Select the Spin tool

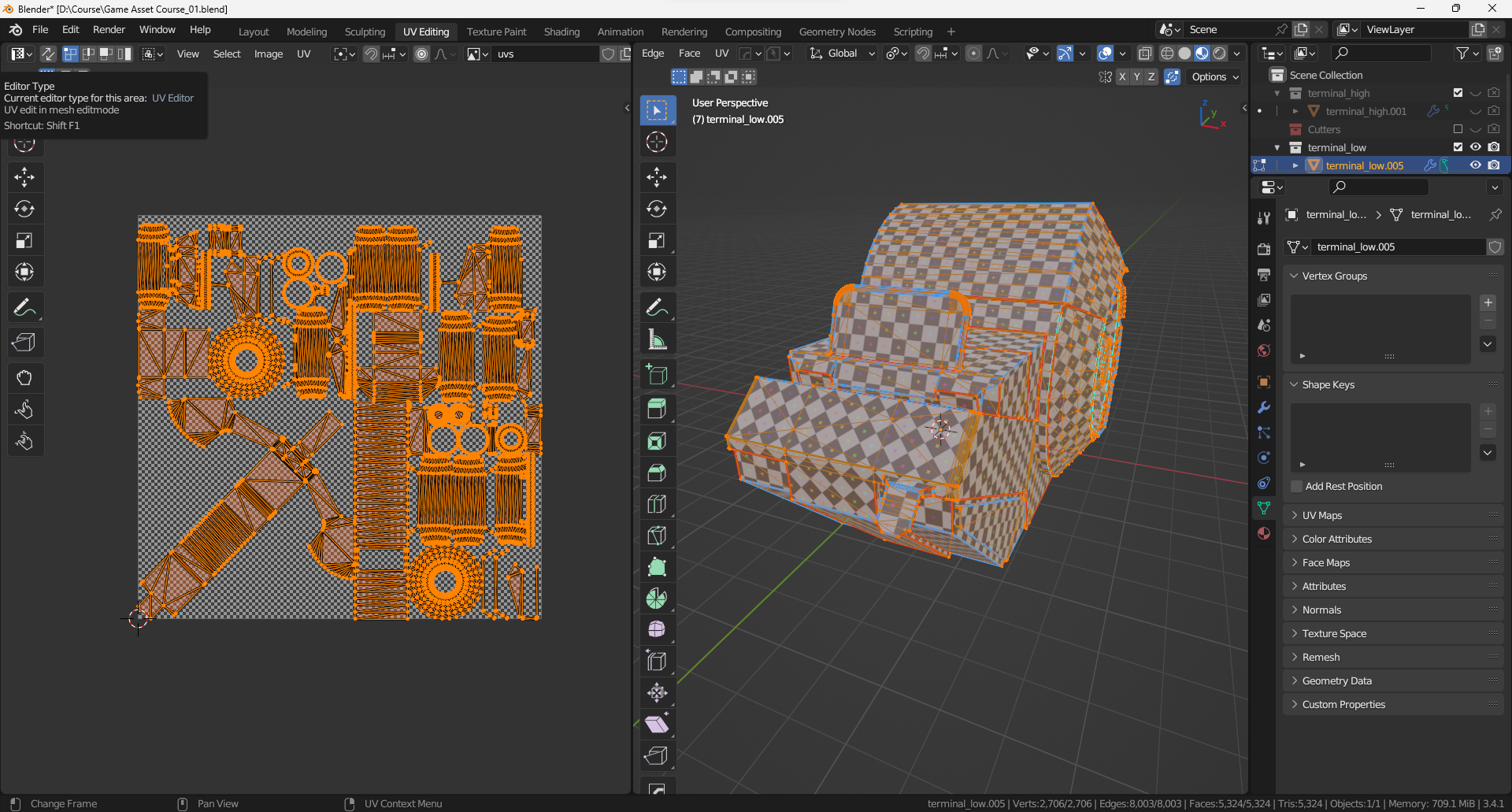click(657, 599)
